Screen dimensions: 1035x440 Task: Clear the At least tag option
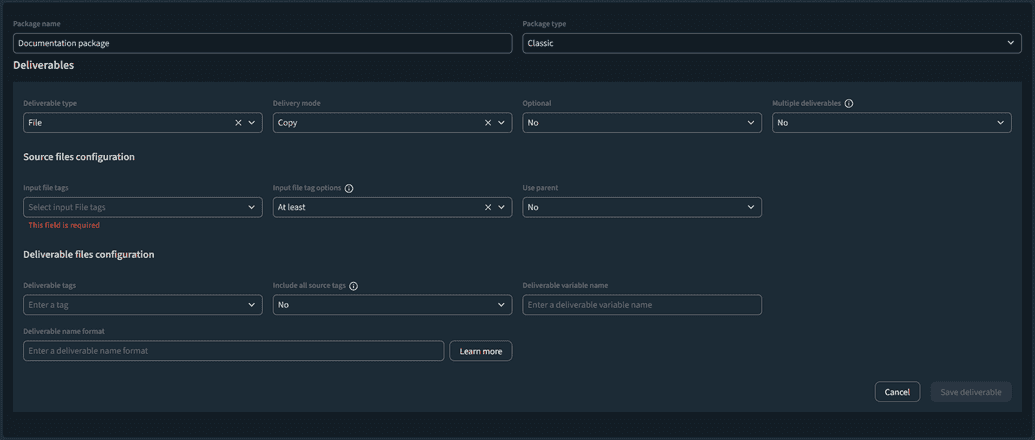(488, 207)
